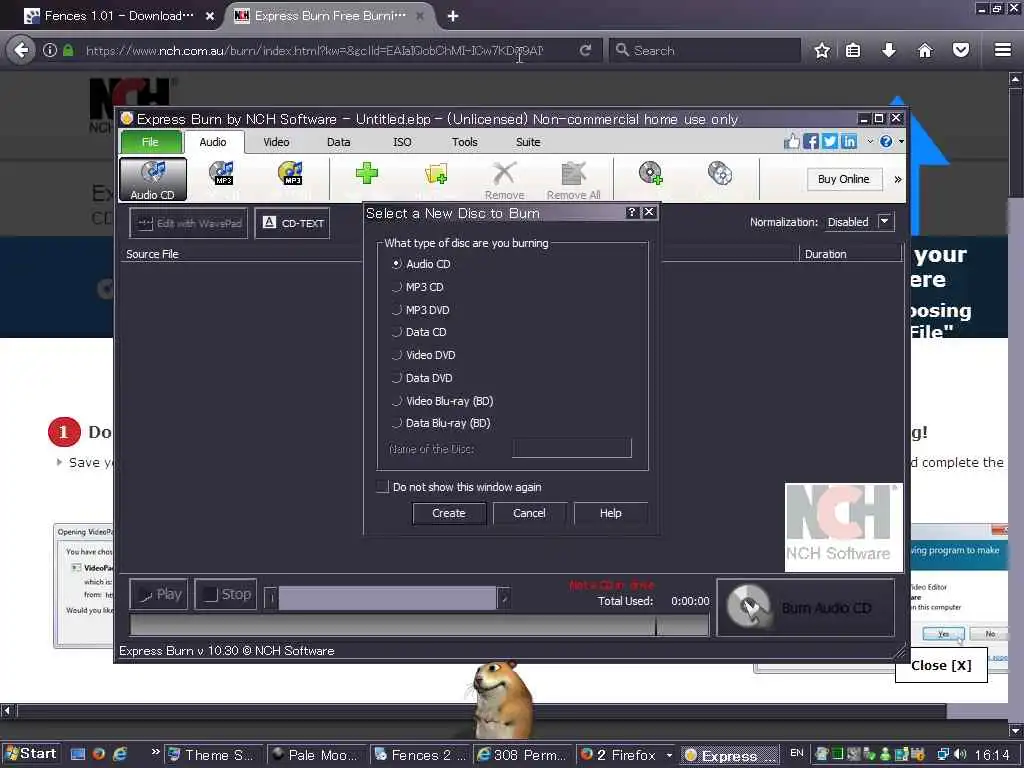Open the Pale Moon taskbar item

click(317, 755)
